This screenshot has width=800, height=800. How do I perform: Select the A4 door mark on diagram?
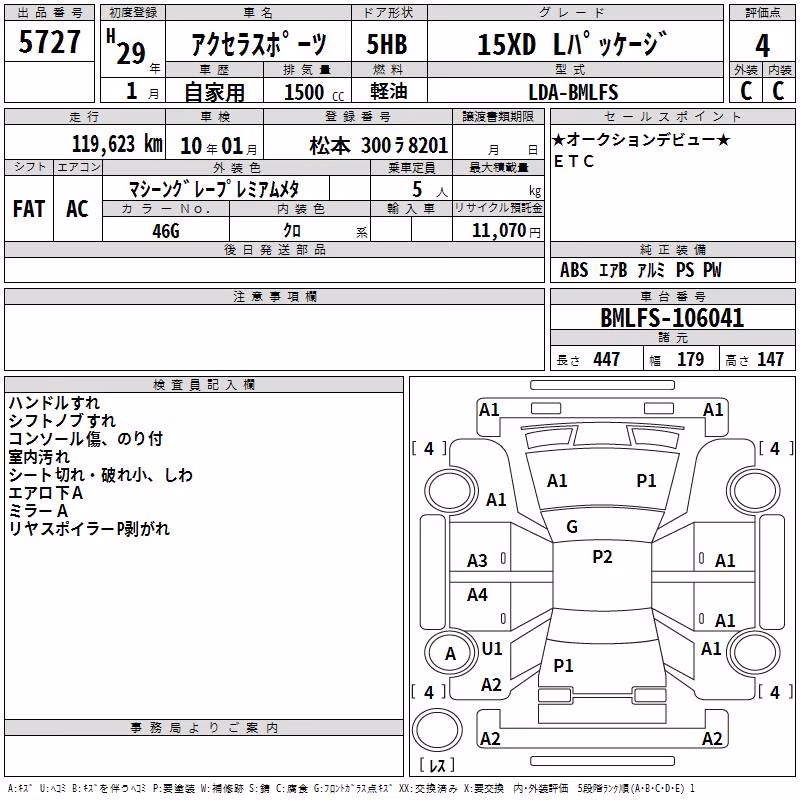pyautogui.click(x=477, y=594)
